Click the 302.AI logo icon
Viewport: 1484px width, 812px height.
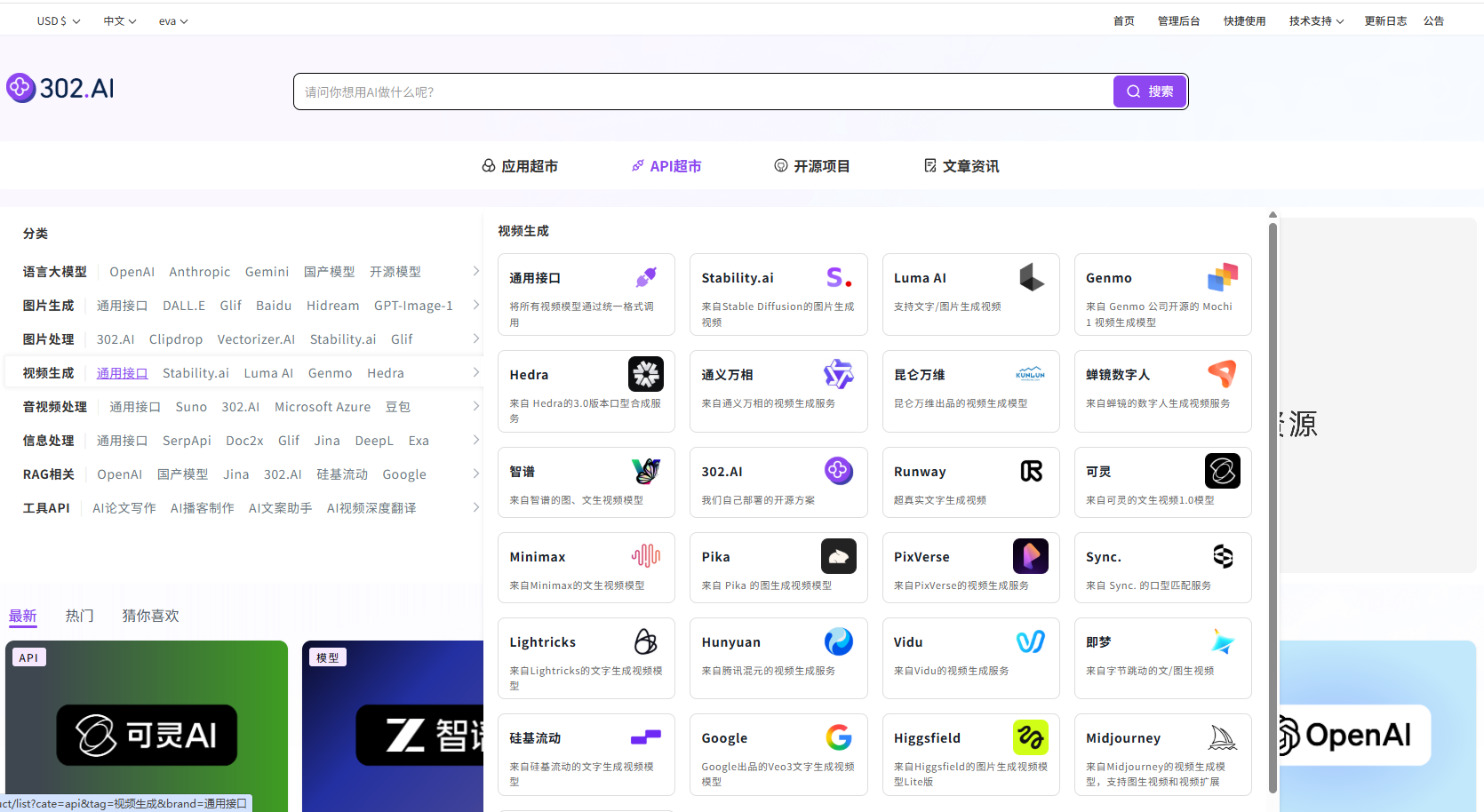coord(20,88)
